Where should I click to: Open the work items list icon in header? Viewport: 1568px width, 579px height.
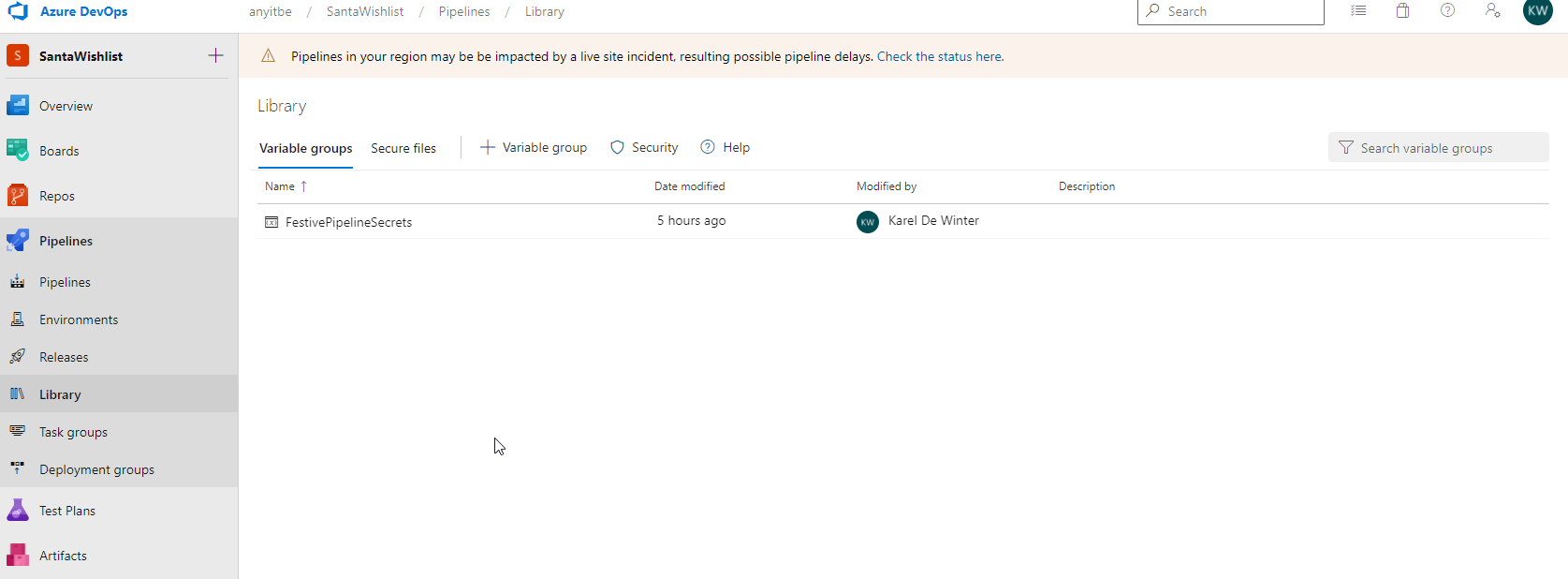(x=1358, y=11)
